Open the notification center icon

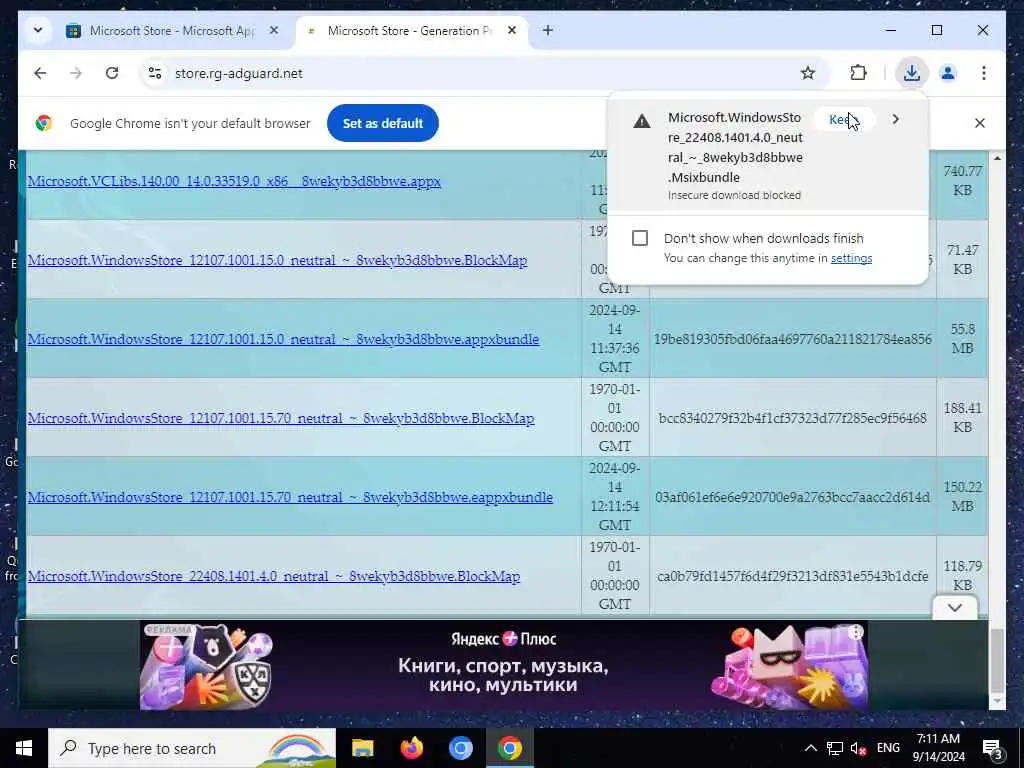click(993, 748)
